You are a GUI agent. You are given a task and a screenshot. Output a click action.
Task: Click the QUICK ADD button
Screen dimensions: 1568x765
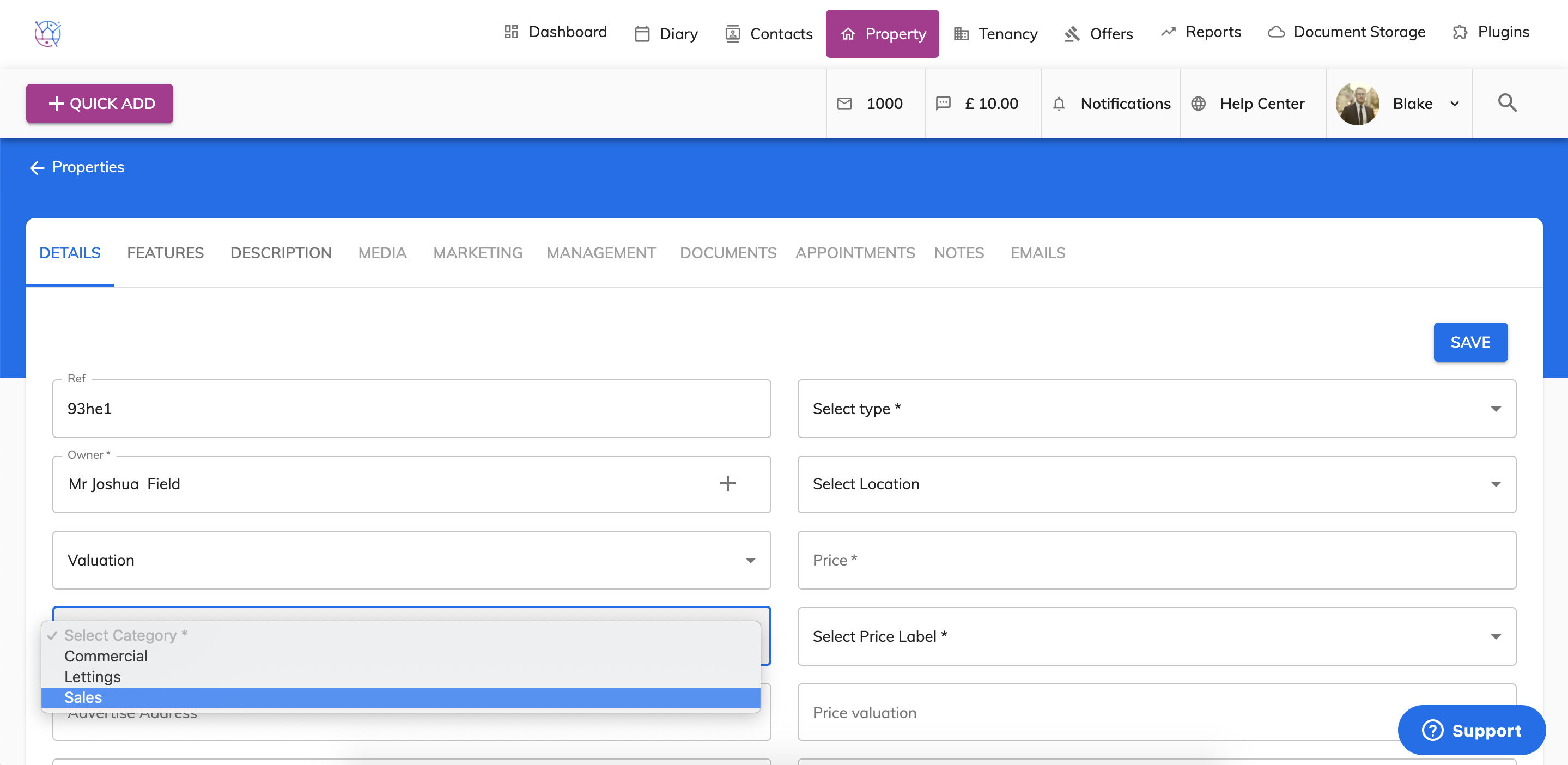point(100,104)
